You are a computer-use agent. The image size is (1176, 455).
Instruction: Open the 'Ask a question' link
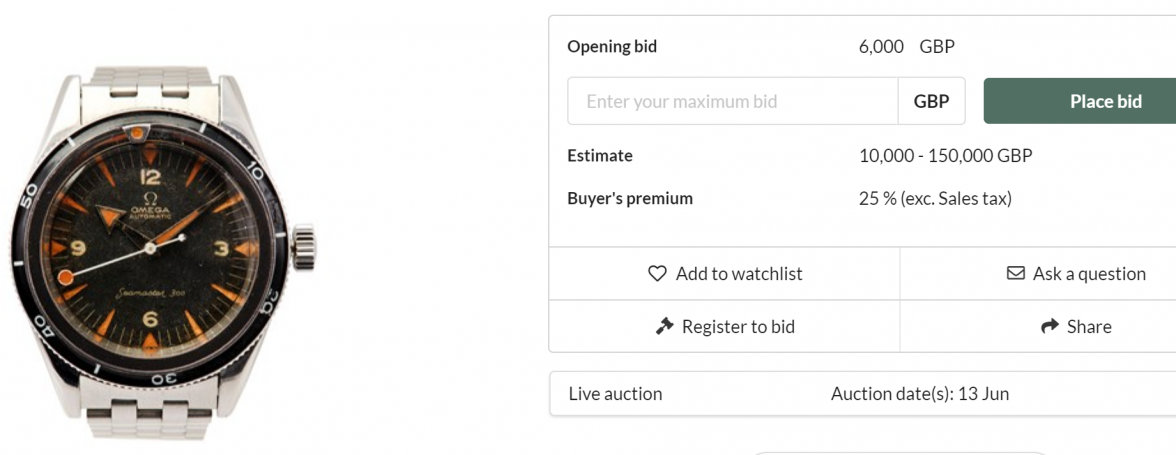(x=1089, y=274)
